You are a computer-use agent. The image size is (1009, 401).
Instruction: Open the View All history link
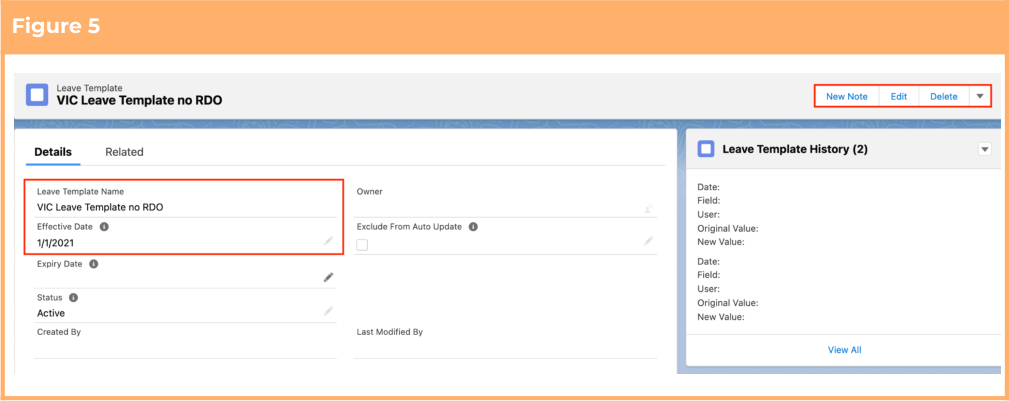pos(844,350)
